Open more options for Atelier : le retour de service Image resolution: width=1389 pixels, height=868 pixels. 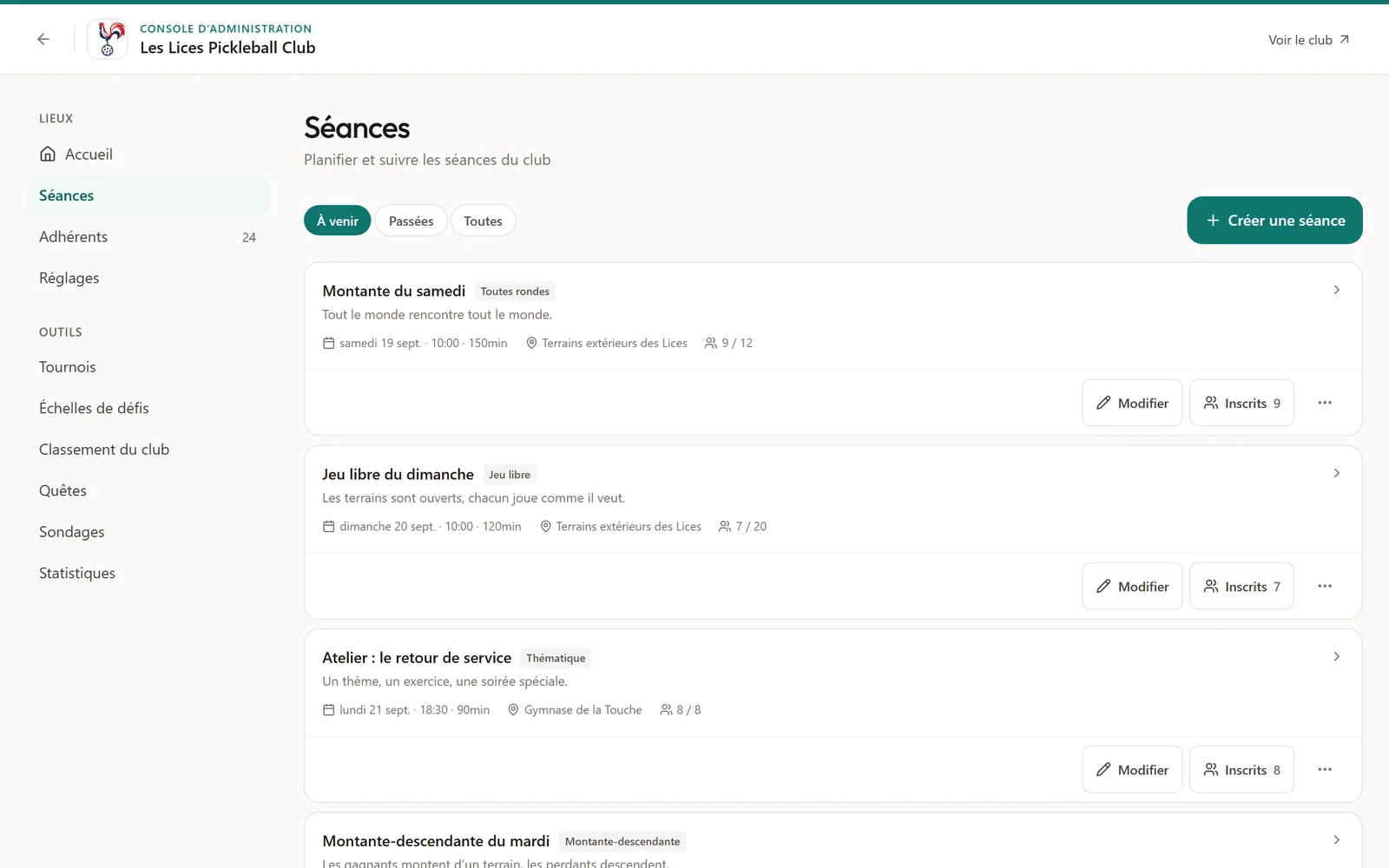1325,769
